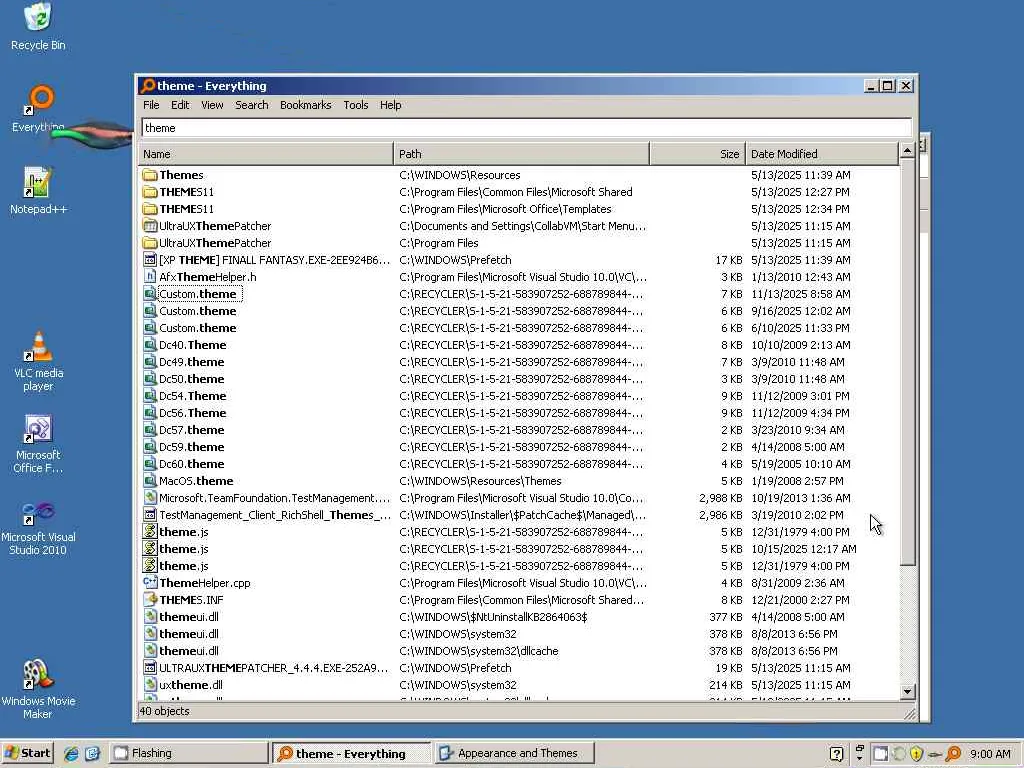
Task: Click the THEMES.INF file icon
Action: tap(150, 600)
